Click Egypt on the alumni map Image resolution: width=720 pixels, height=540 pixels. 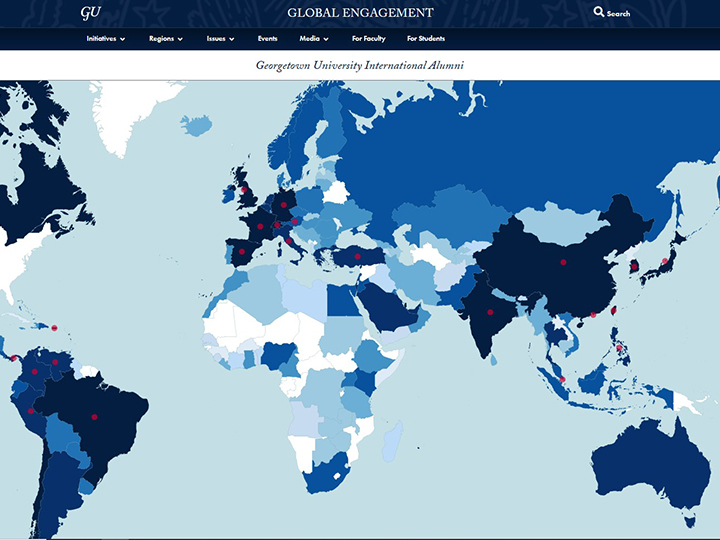tap(342, 301)
